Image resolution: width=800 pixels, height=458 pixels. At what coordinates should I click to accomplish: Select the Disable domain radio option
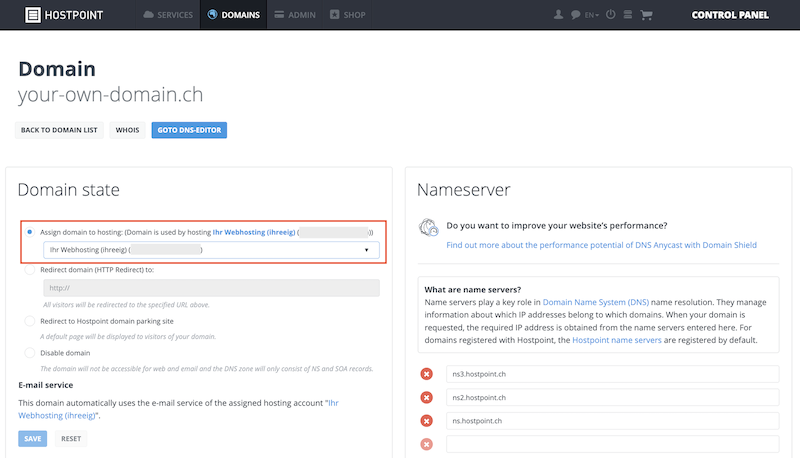pos(30,352)
